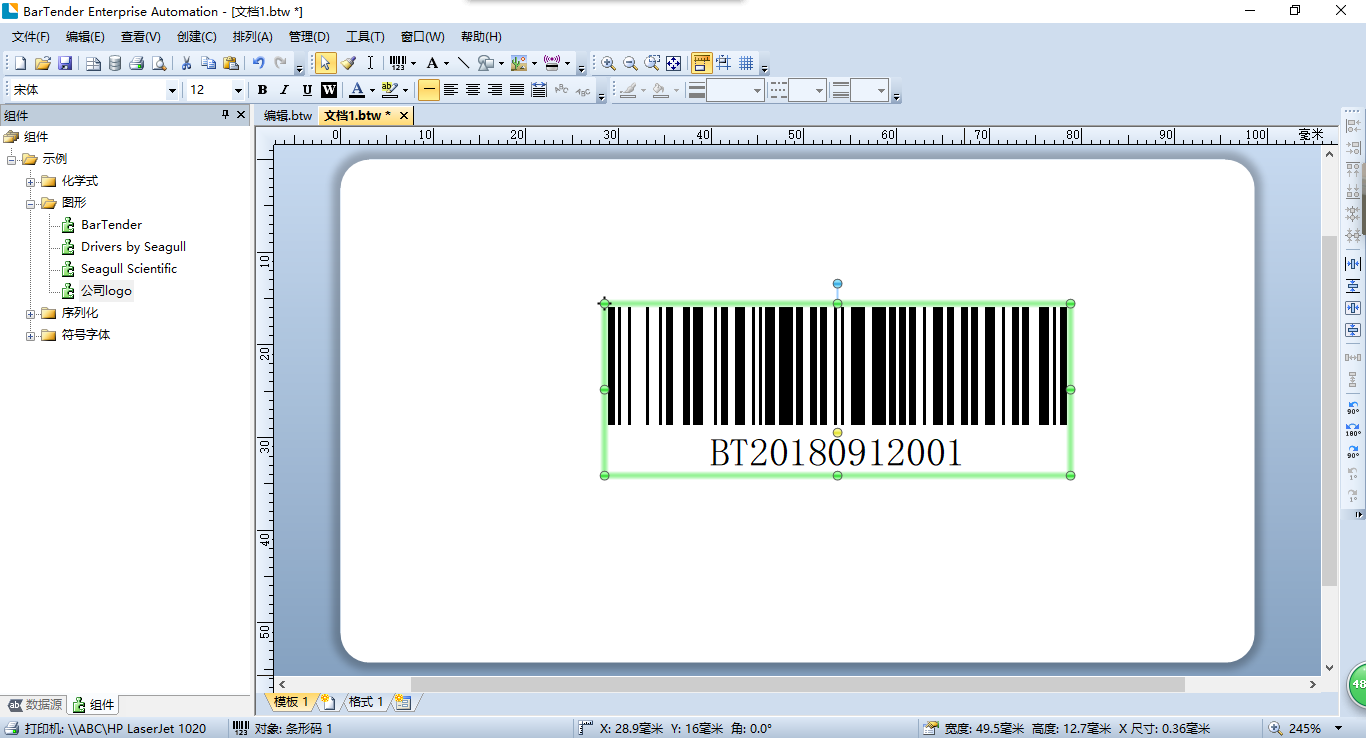Switch to the 数据源 panel tab
Screen dimensions: 1366x738
coord(36,704)
